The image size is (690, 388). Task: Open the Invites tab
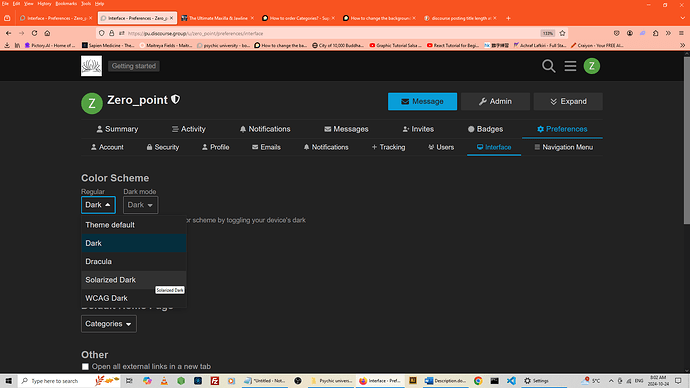coord(418,129)
